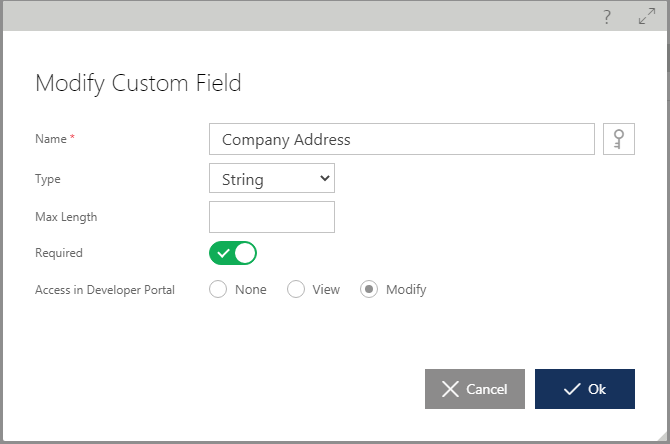Click the Type dropdown chevron arrow

(324, 178)
